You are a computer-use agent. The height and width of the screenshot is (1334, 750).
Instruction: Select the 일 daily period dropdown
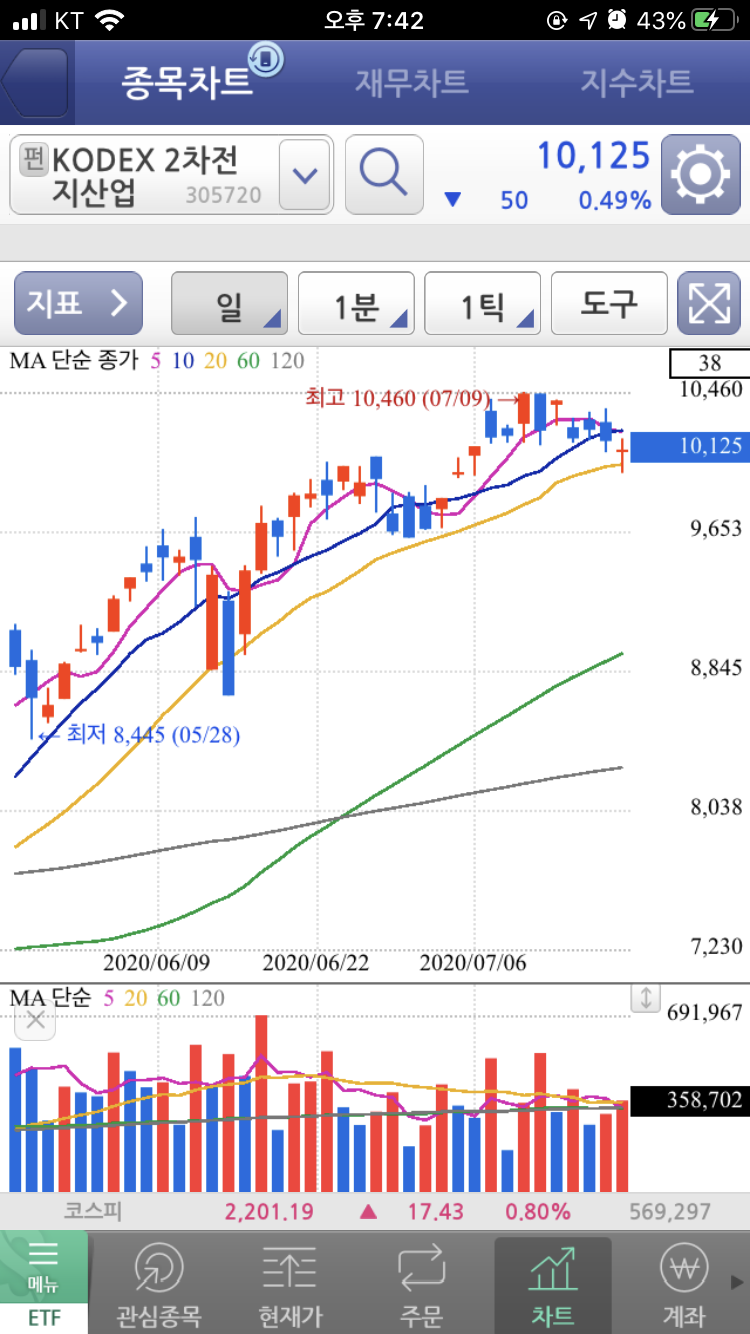pyautogui.click(x=230, y=303)
